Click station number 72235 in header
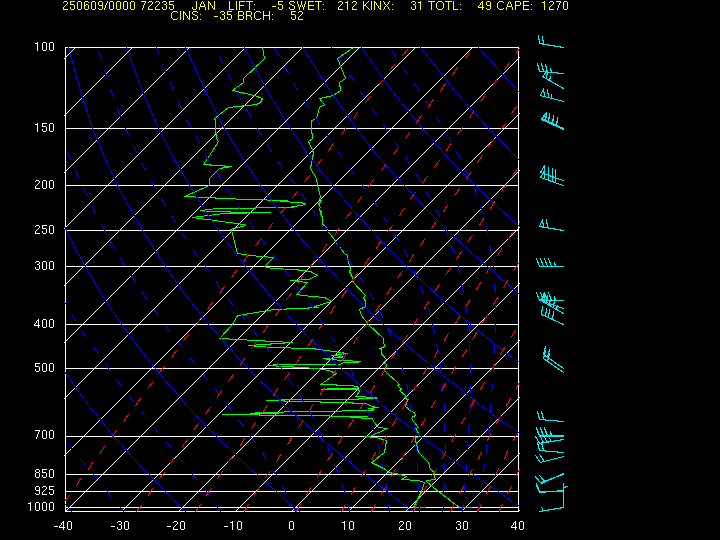 (x=159, y=6)
